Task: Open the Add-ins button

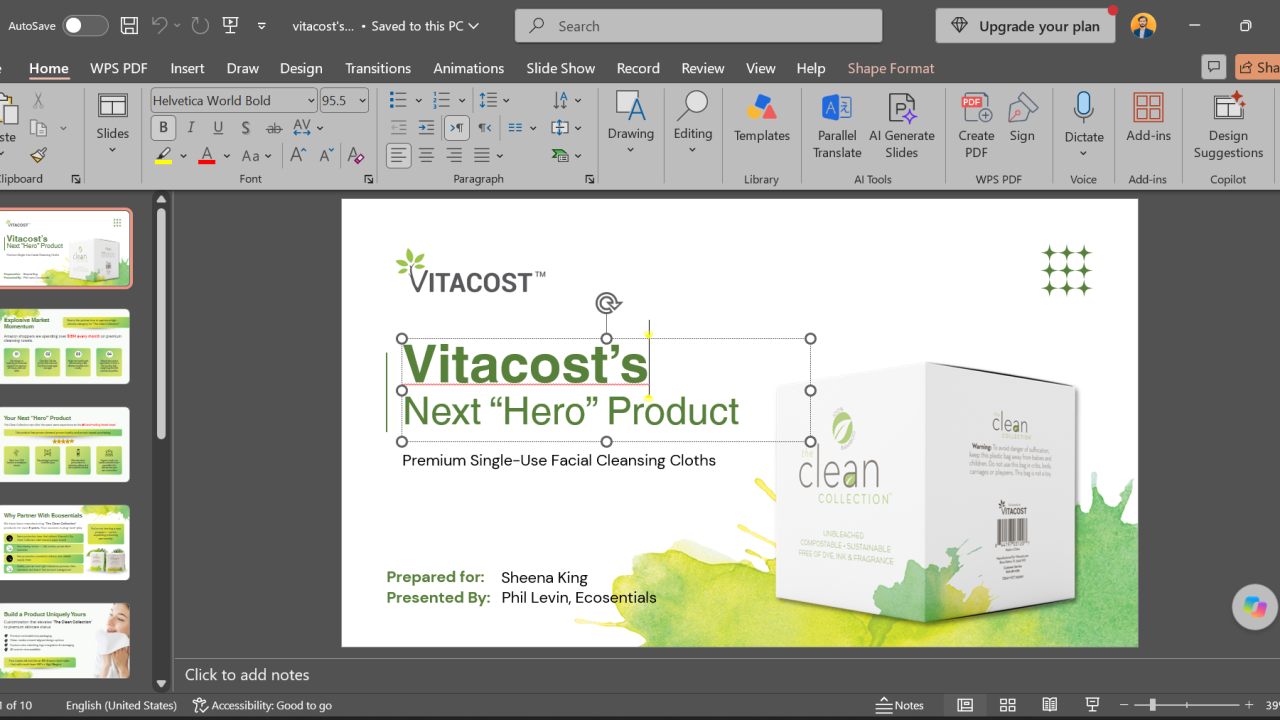Action: pyautogui.click(x=1148, y=118)
